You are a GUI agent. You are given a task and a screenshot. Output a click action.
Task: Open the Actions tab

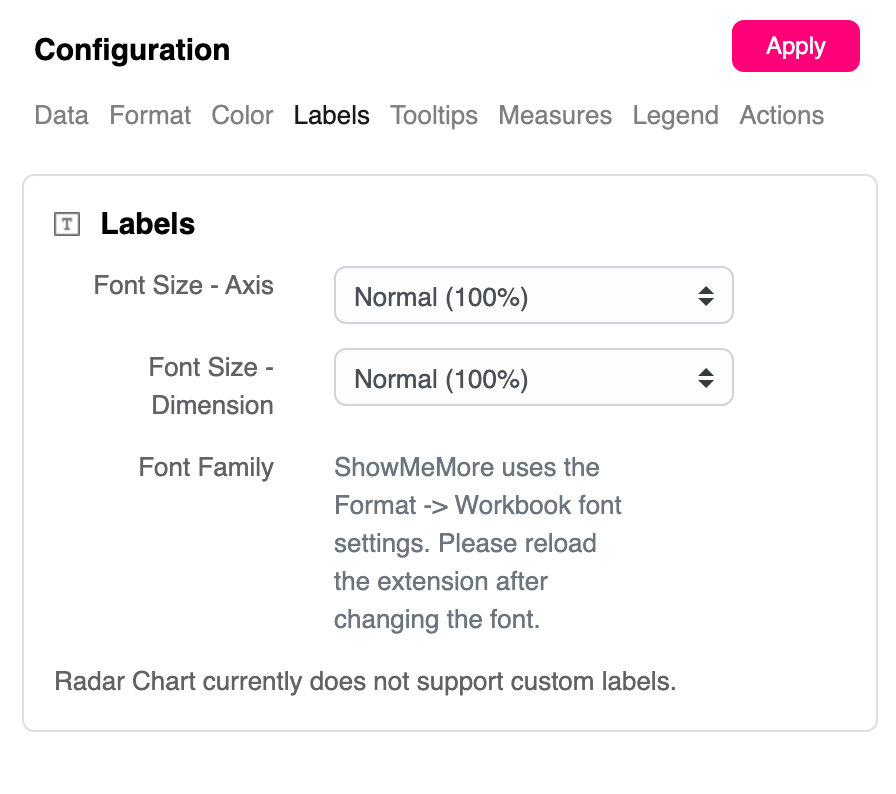(x=781, y=116)
